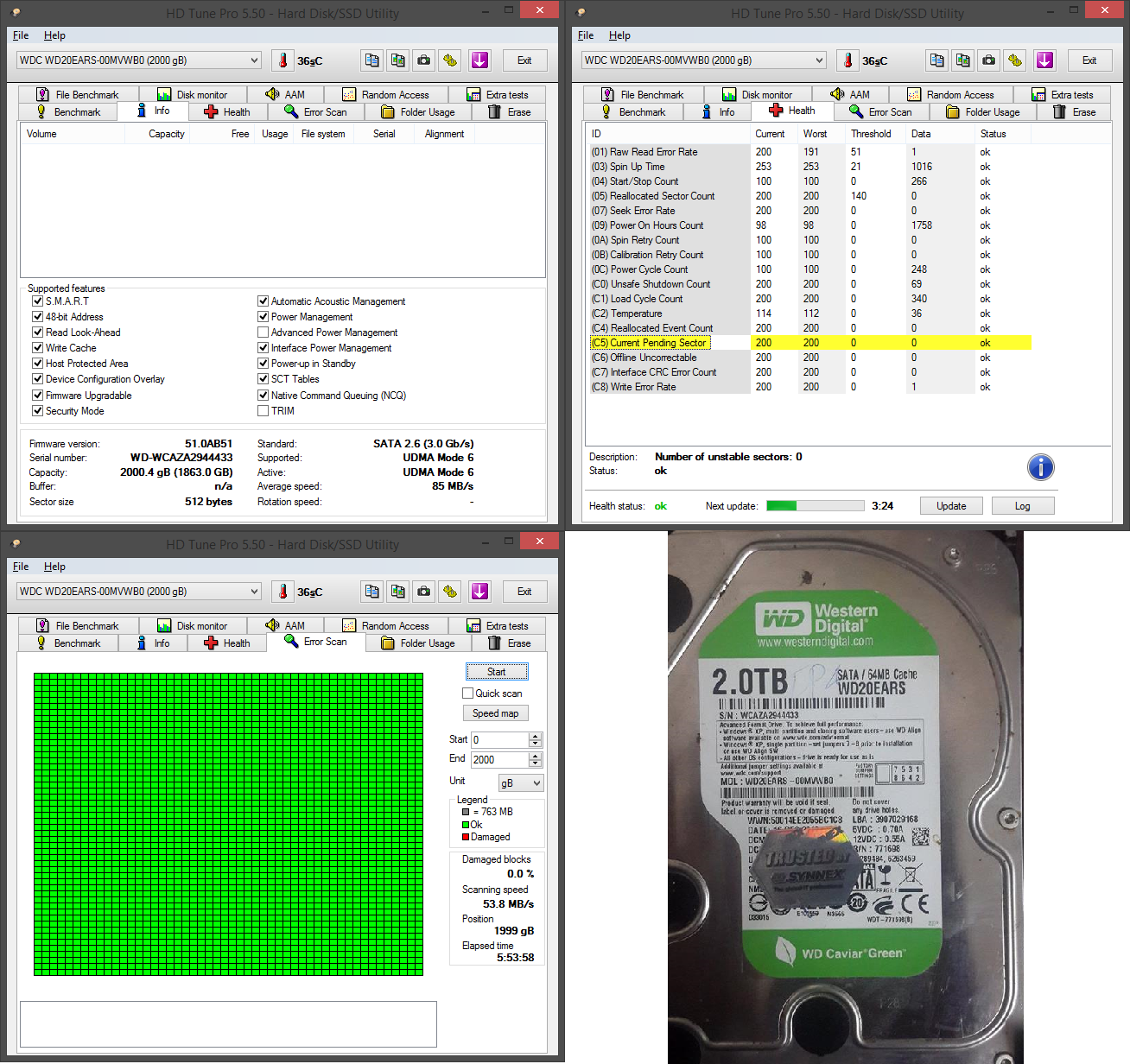Enable the Advanced Power Management checkbox
Screen dimensions: 1130x1064
[x=263, y=332]
